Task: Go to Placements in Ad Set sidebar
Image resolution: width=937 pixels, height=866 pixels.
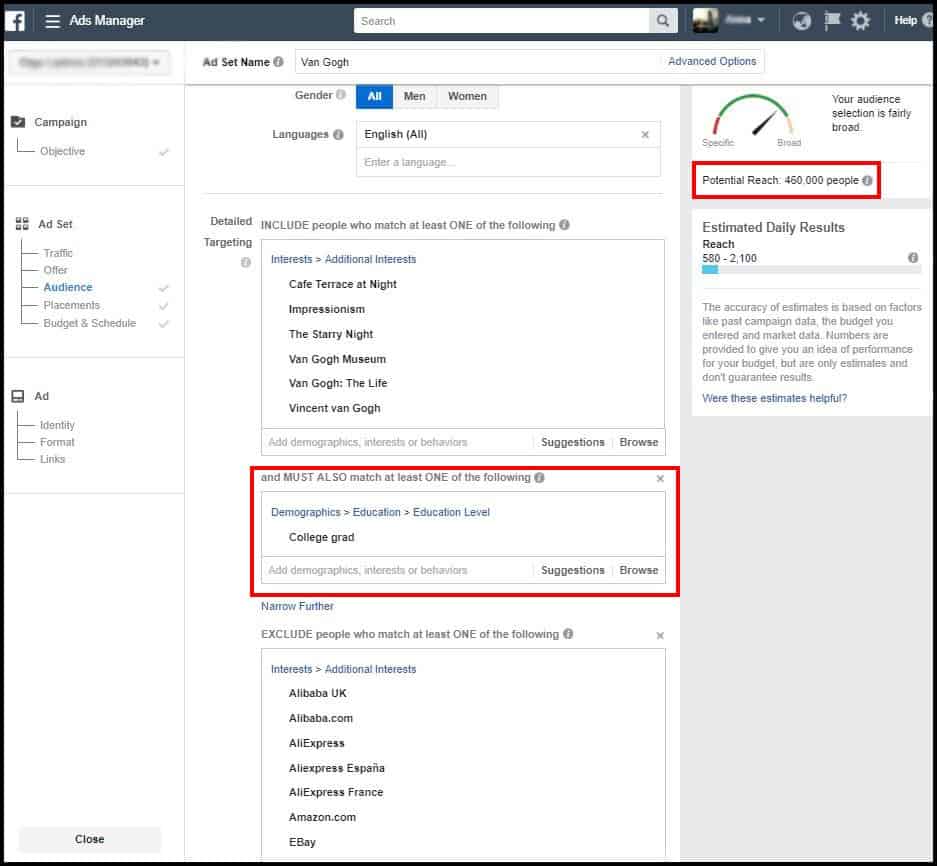Action: 71,305
